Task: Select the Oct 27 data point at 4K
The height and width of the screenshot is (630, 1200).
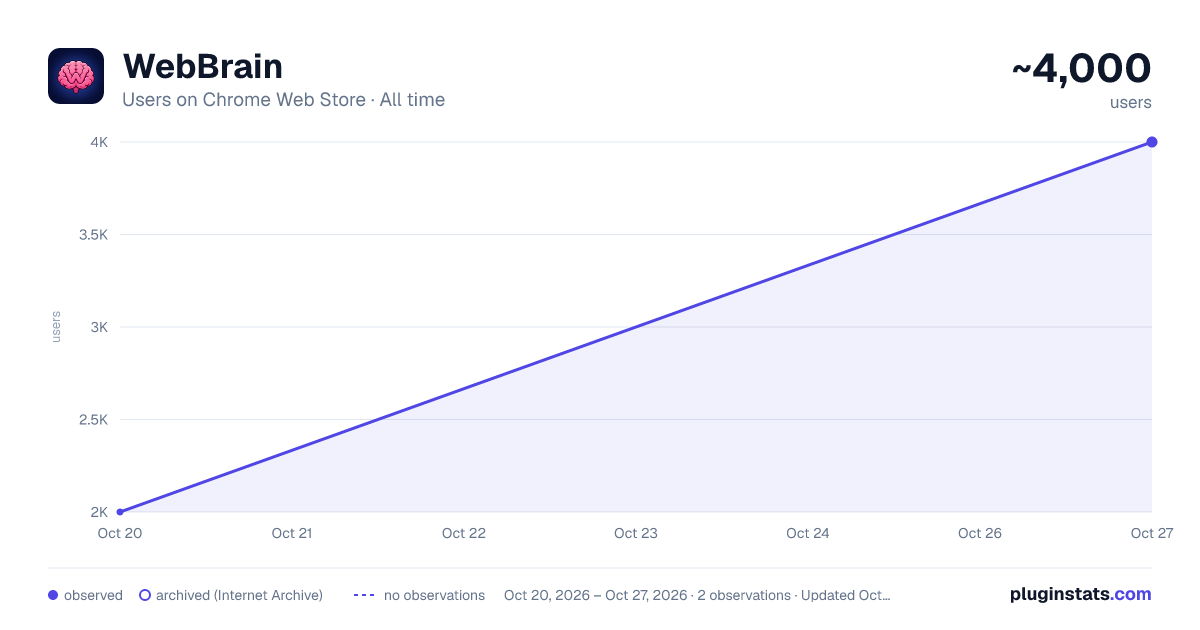Action: pyautogui.click(x=1152, y=142)
